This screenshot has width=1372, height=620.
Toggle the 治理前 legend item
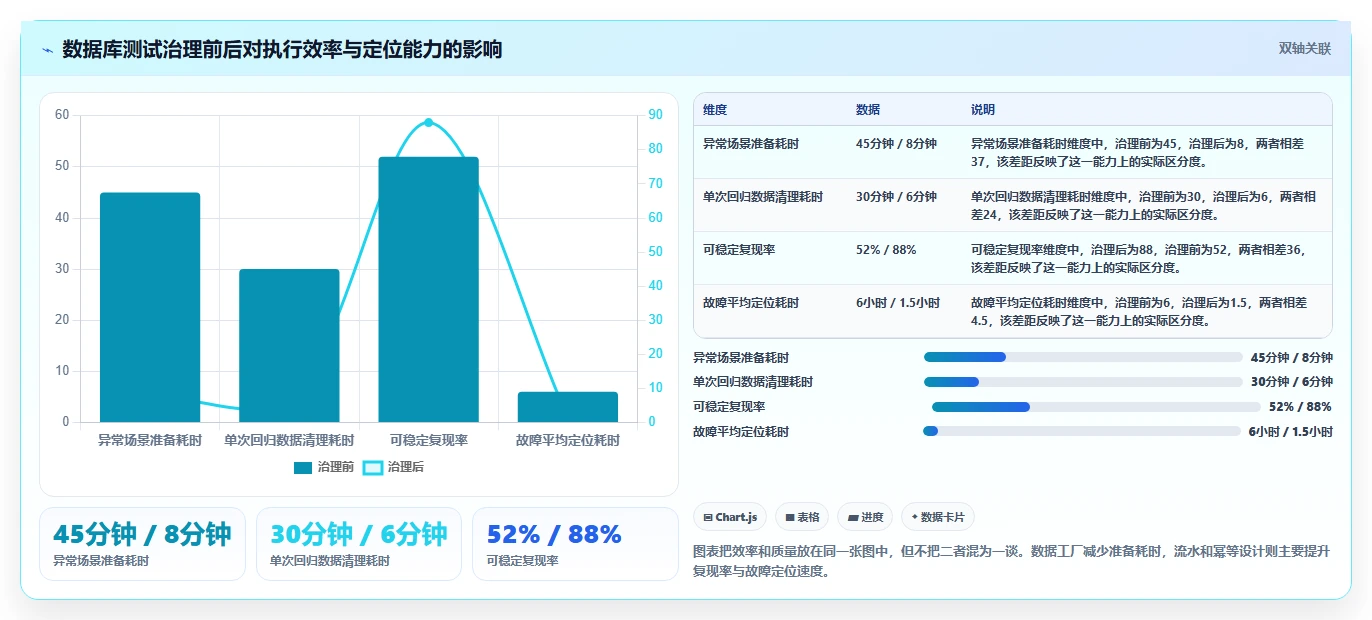click(324, 467)
